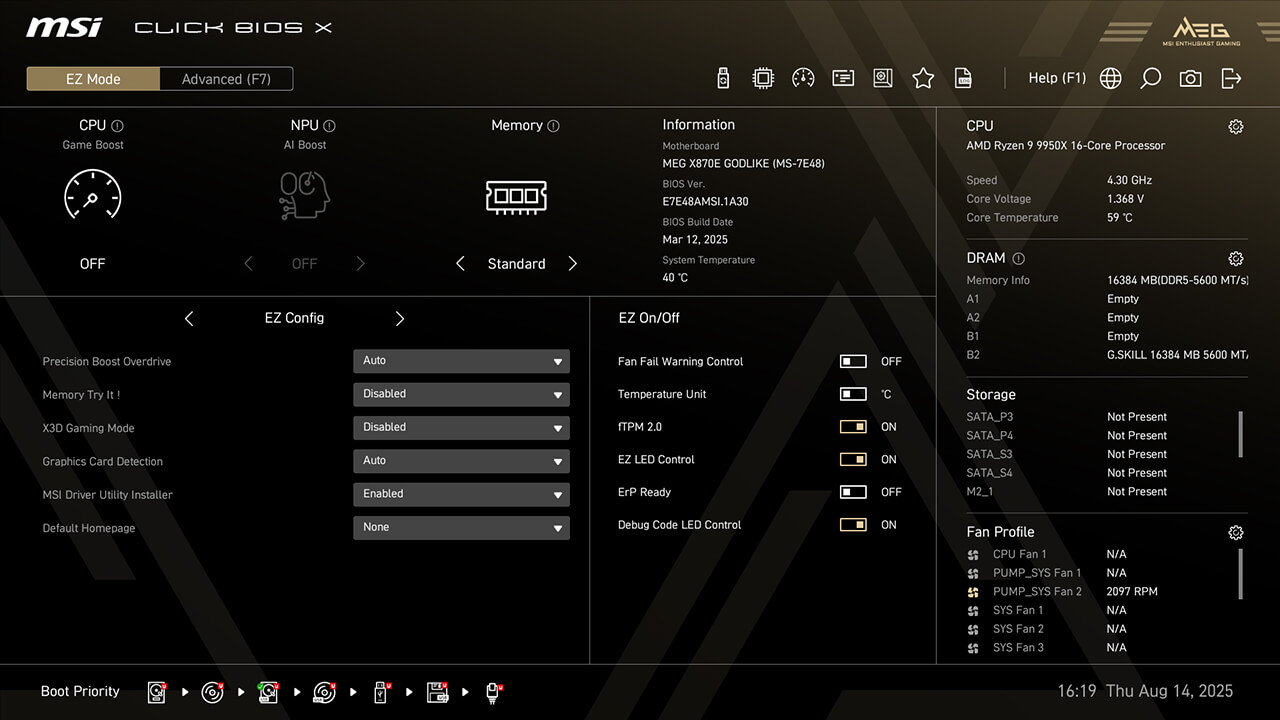Open the Default Homepage dropdown
This screenshot has height=720, width=1280.
click(x=461, y=527)
